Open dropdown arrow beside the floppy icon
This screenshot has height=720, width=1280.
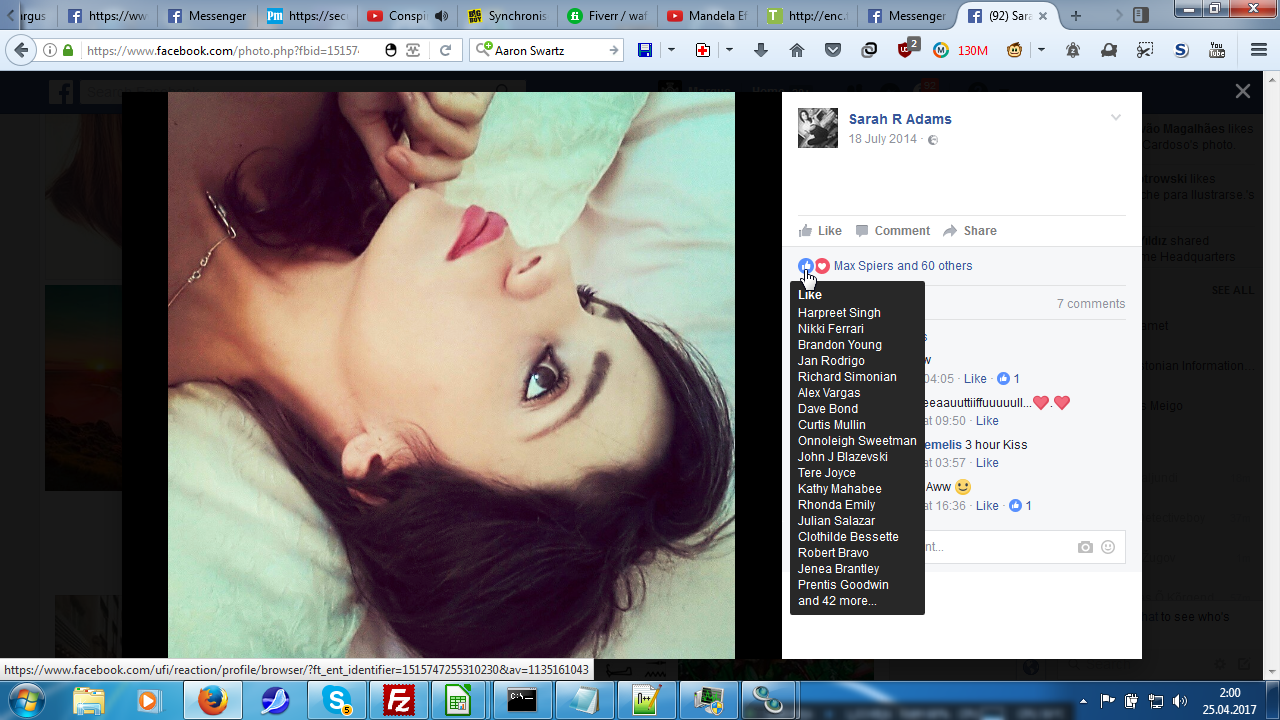click(x=671, y=50)
